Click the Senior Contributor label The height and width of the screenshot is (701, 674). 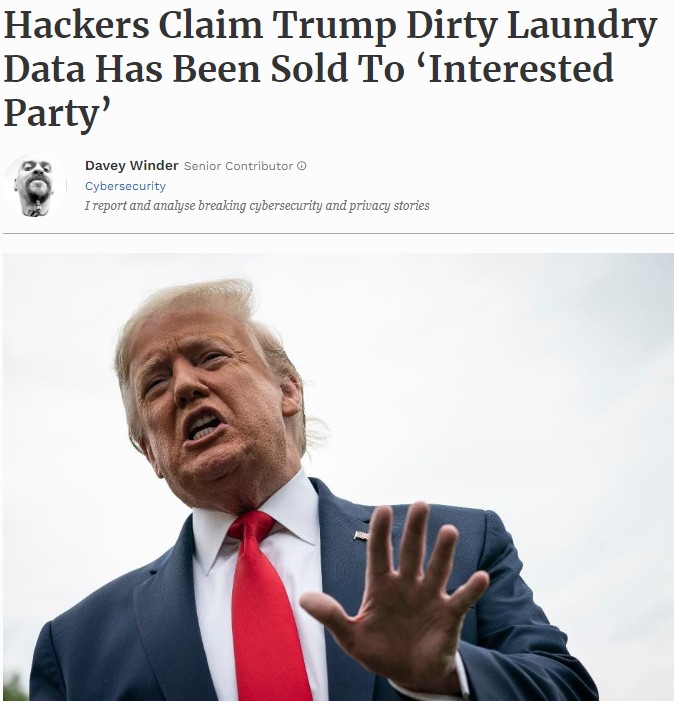[238, 166]
